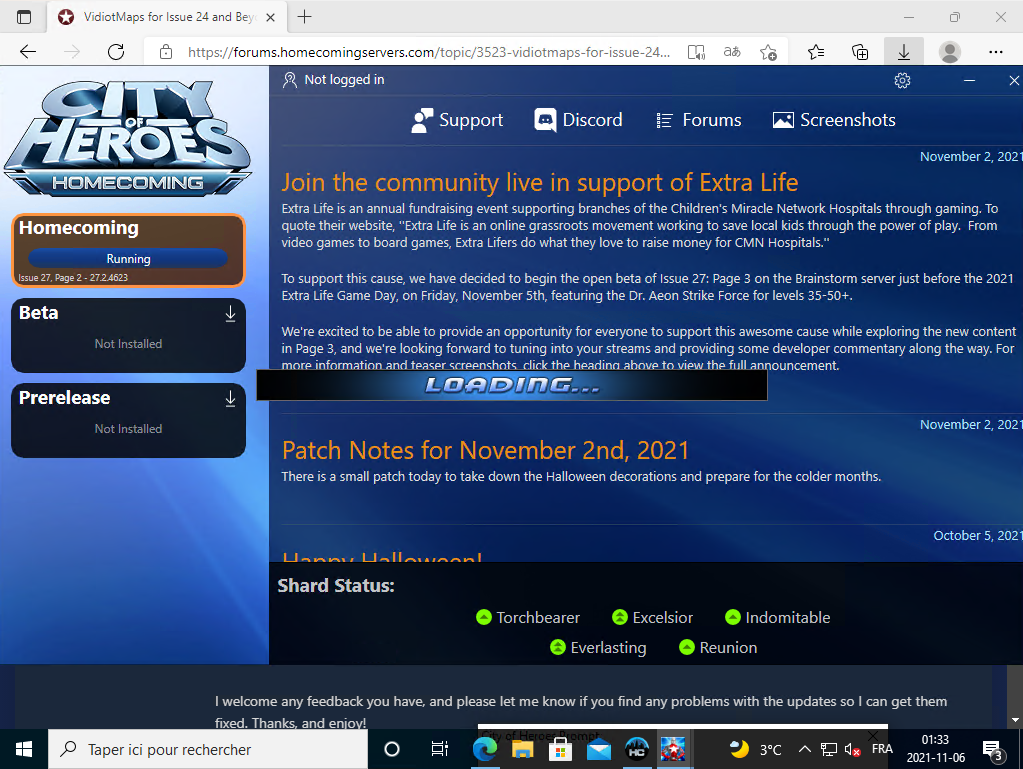
Task: Click the Excelsior shard status icon
Action: pos(620,617)
